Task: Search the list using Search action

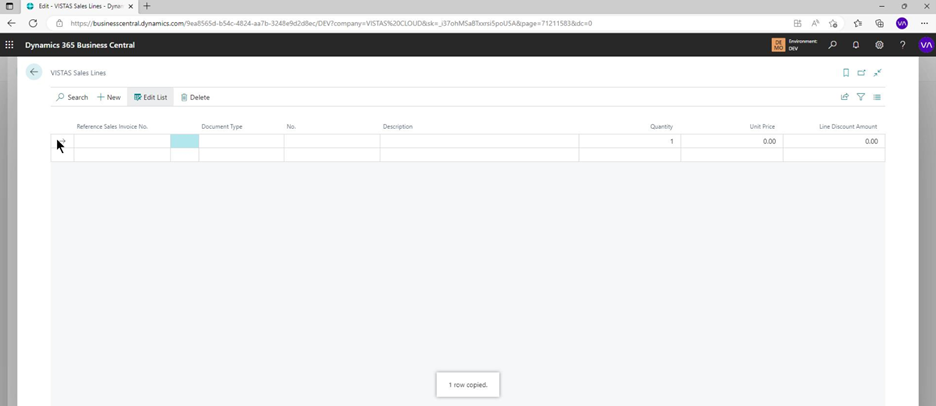Action: pyautogui.click(x=72, y=97)
